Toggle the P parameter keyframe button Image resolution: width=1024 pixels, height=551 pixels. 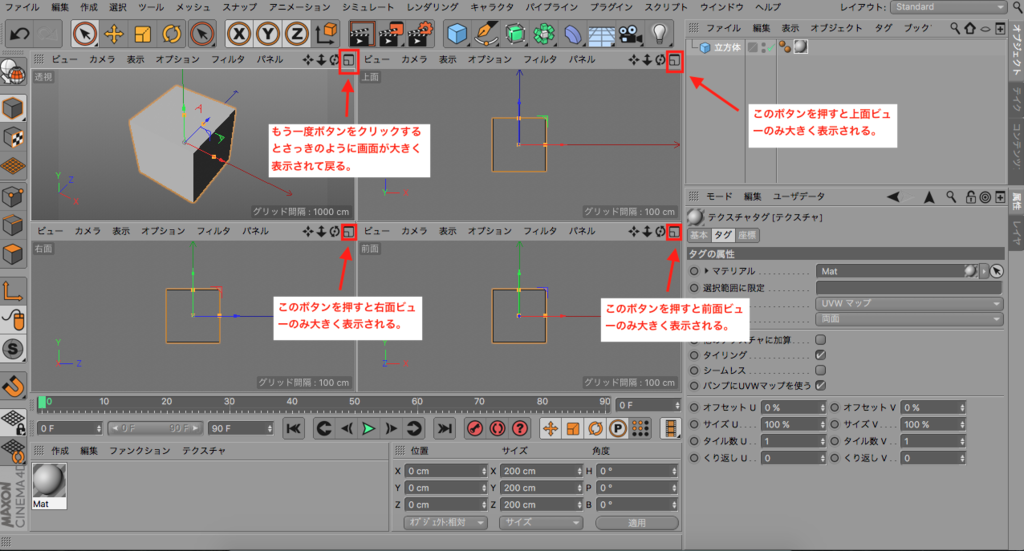[617, 428]
